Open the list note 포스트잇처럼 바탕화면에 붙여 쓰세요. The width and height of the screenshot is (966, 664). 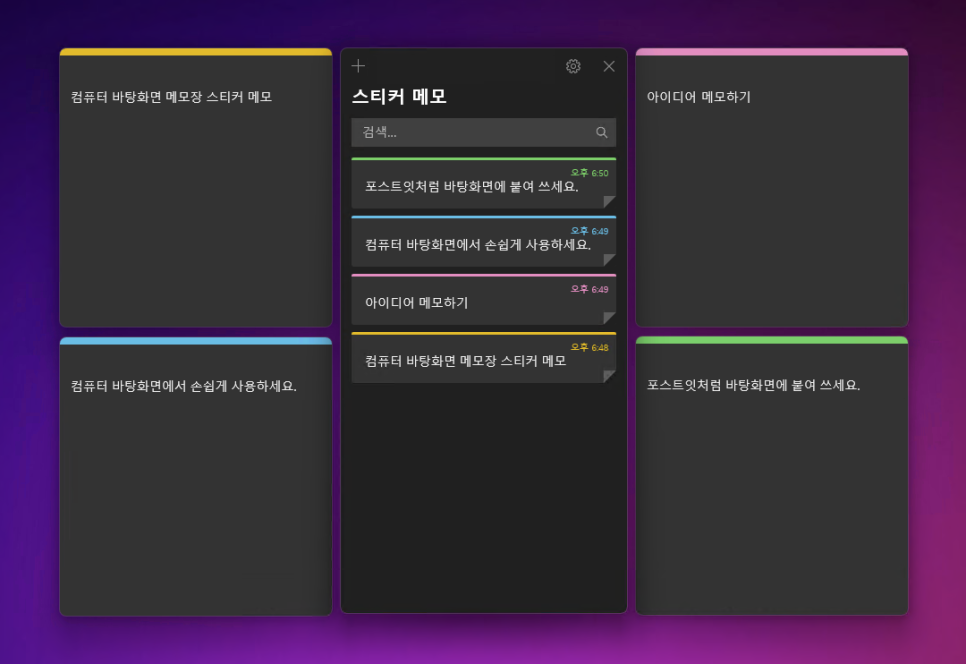coord(484,184)
